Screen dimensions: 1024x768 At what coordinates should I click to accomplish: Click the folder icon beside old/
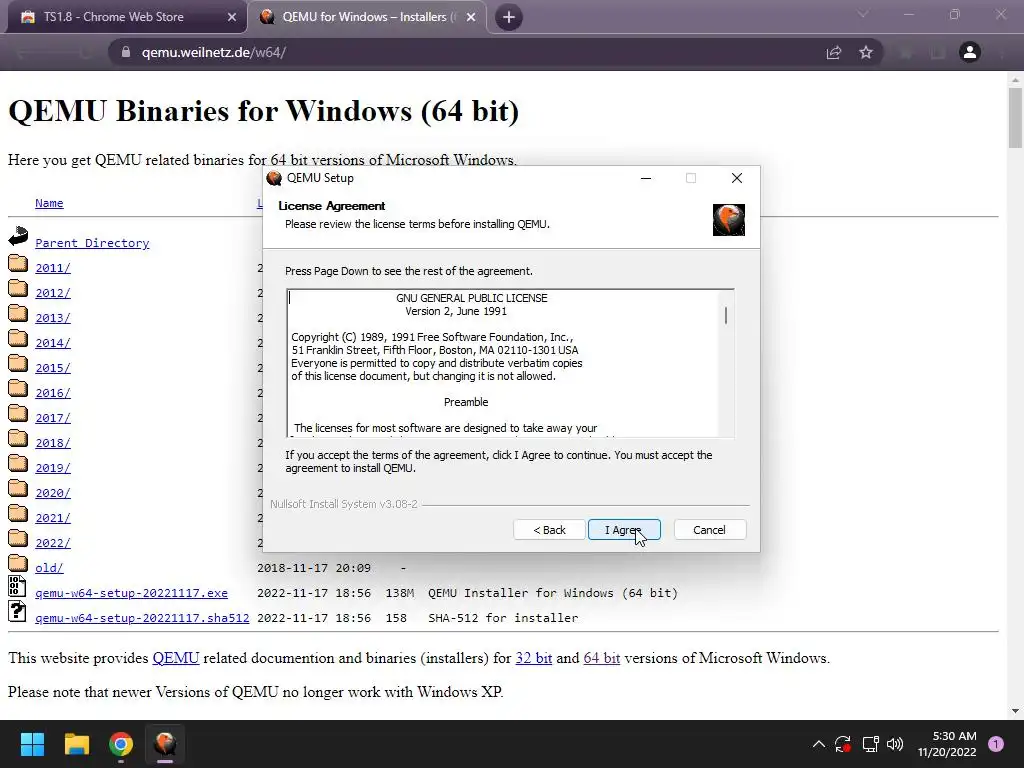pos(18,564)
